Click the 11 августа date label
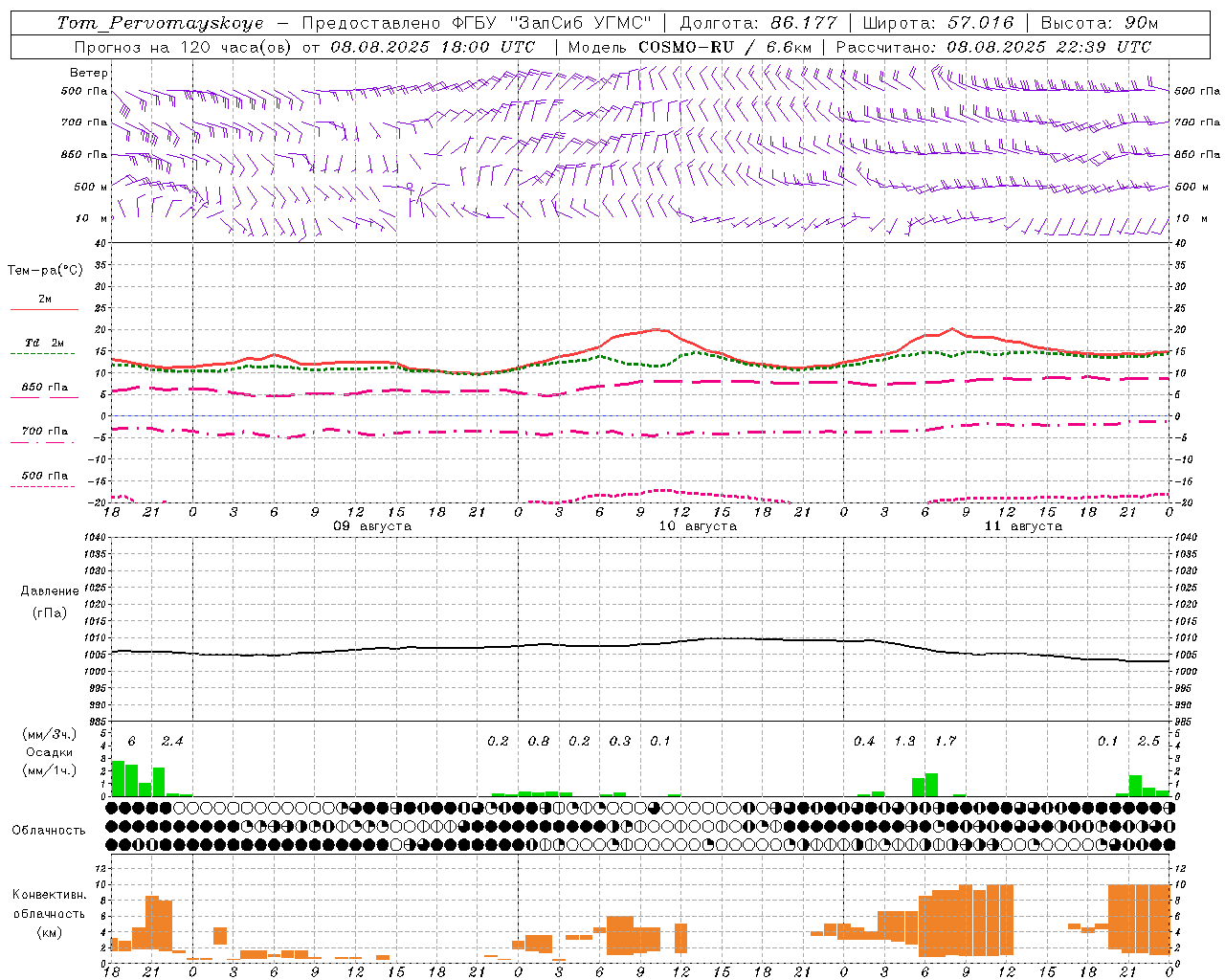The image size is (1225, 980). point(1023,526)
